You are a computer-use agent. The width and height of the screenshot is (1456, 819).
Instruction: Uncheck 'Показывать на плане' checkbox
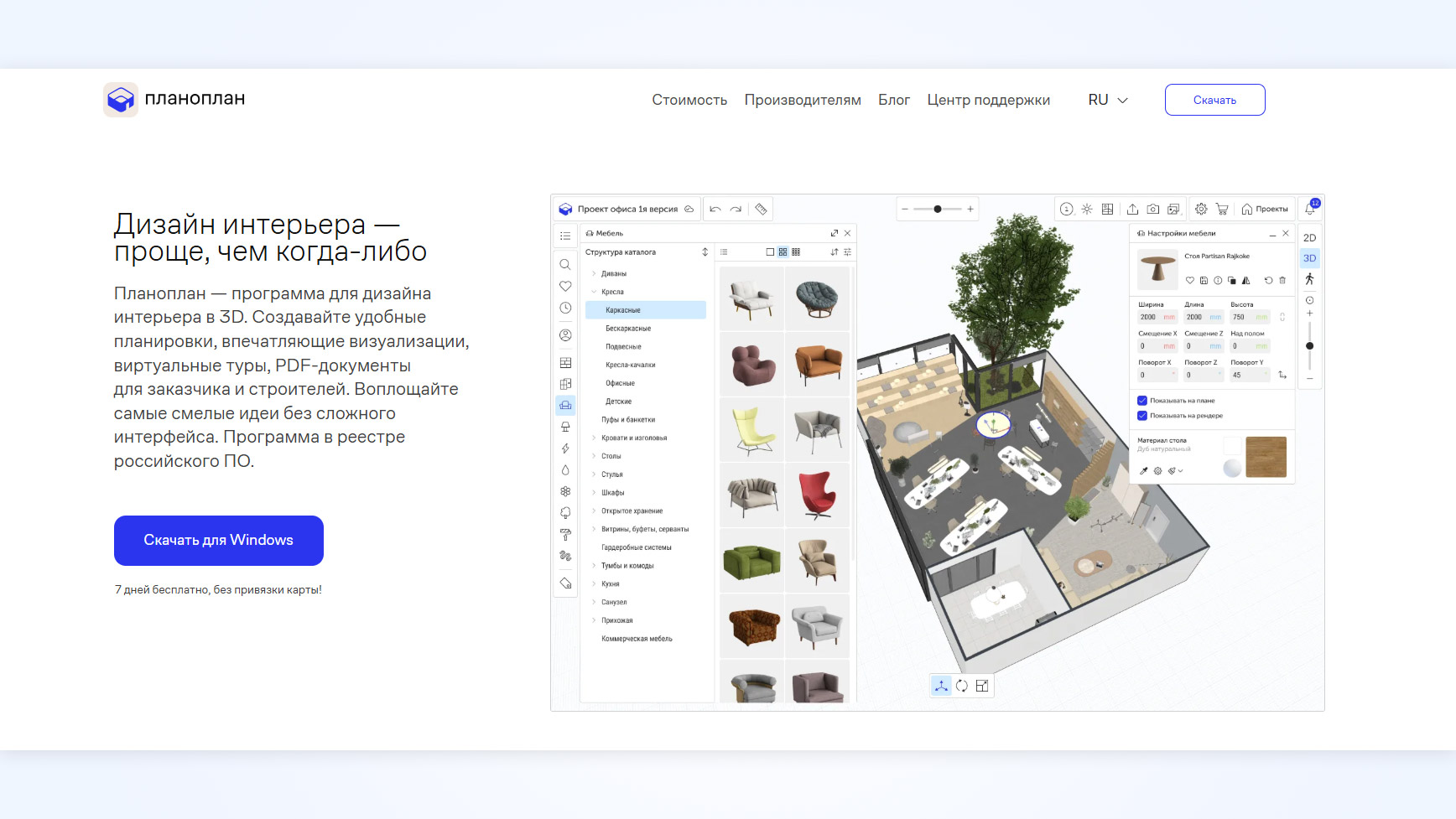1142,401
